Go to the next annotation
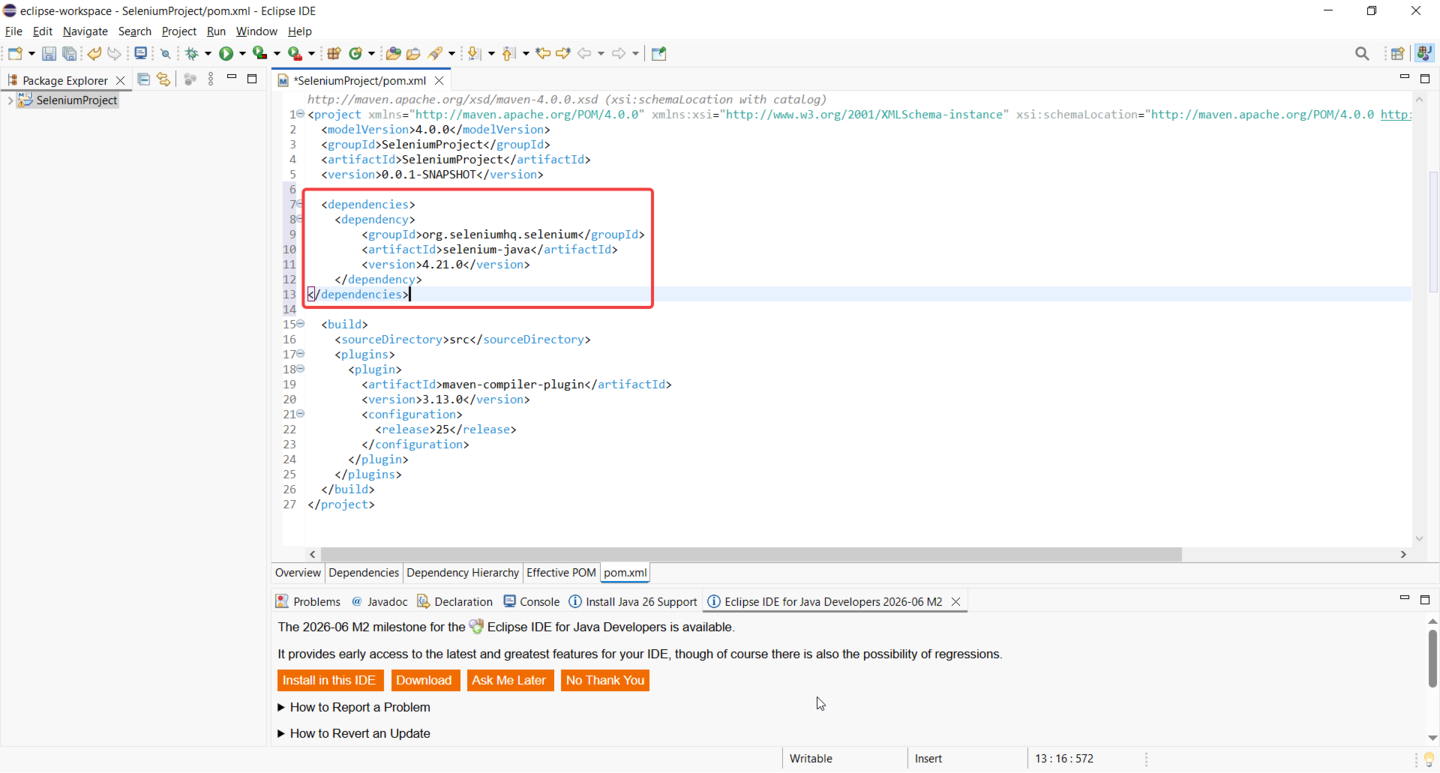 pyautogui.click(x=474, y=53)
